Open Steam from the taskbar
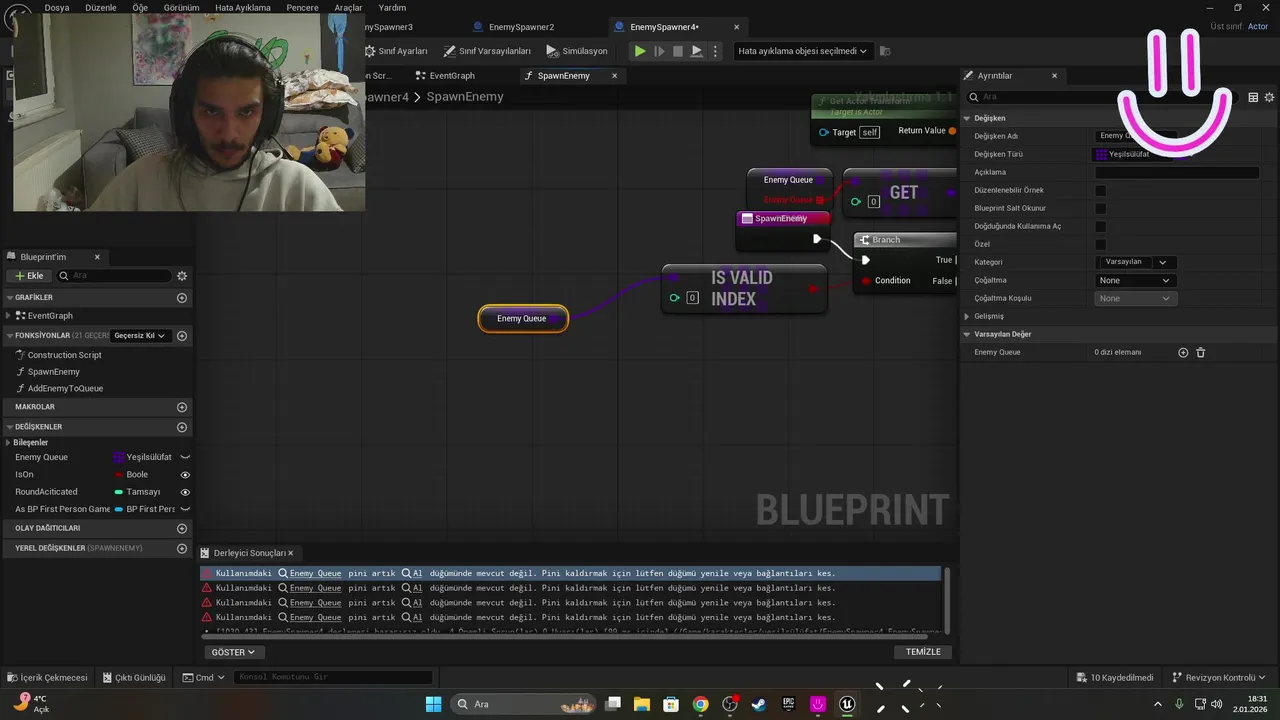This screenshot has width=1280, height=720. (759, 704)
